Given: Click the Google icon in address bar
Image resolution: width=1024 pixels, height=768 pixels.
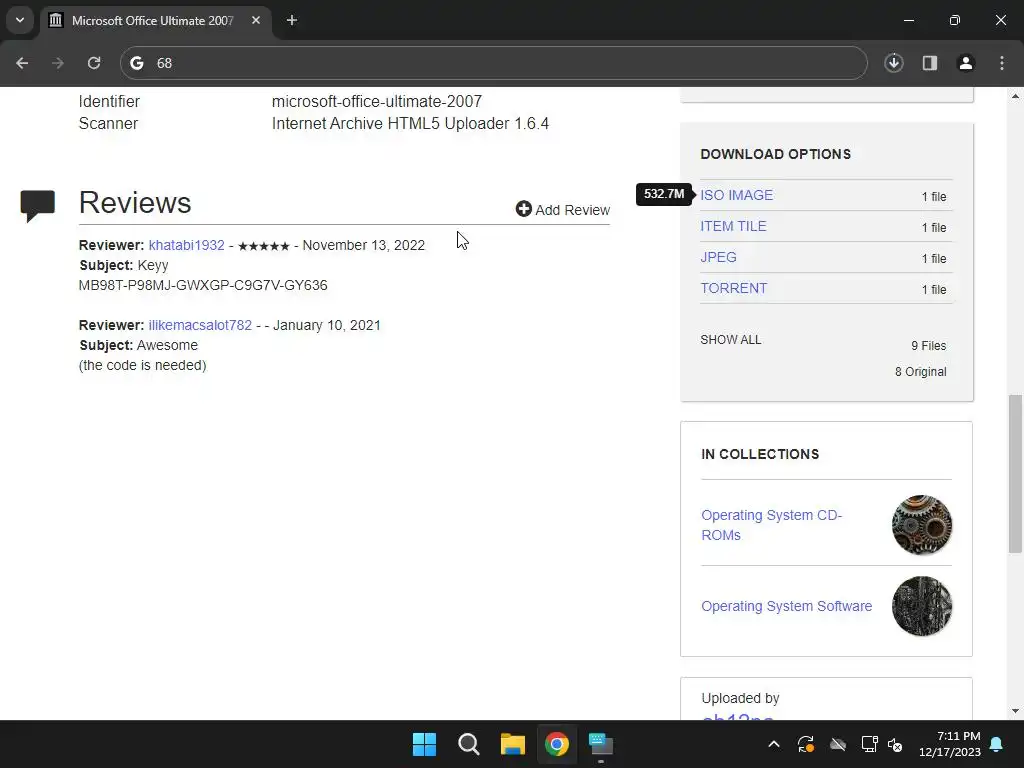Looking at the screenshot, I should tap(136, 63).
